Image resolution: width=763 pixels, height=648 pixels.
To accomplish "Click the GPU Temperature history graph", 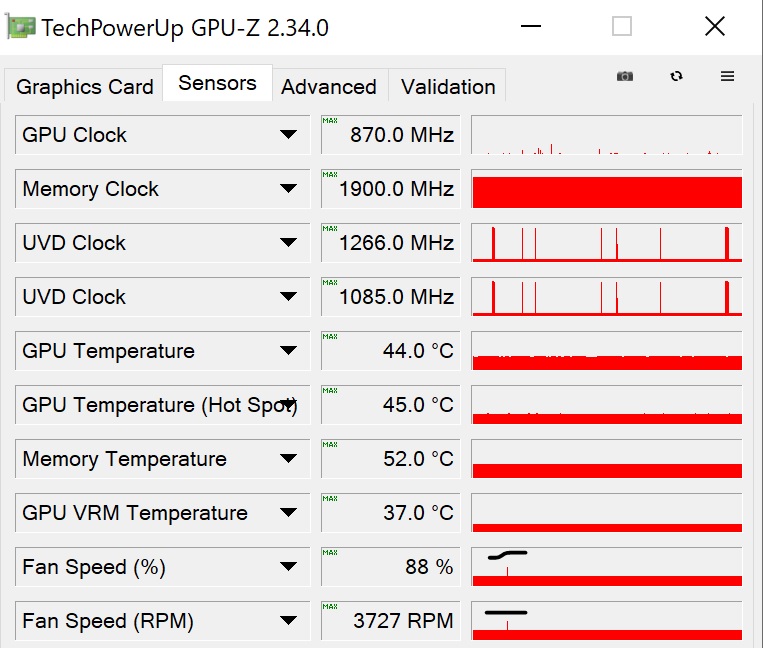I will (x=606, y=351).
